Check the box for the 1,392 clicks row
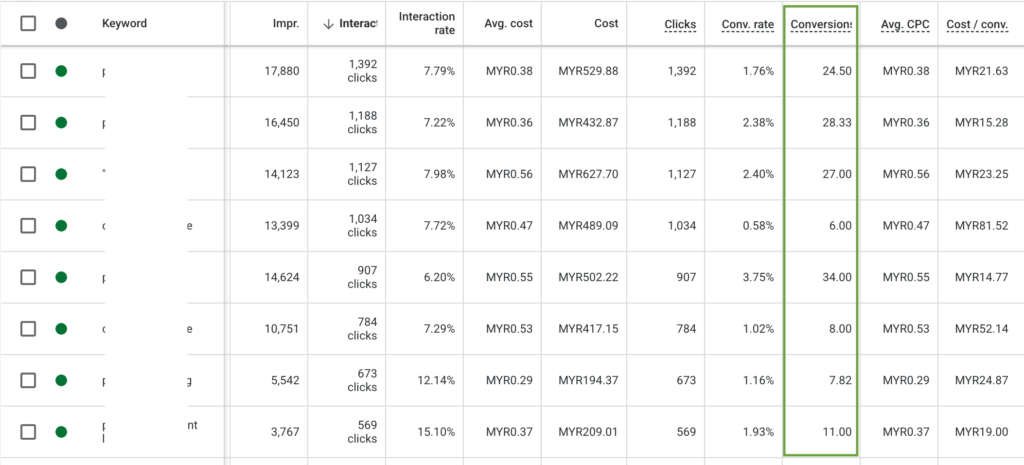 pos(28,71)
